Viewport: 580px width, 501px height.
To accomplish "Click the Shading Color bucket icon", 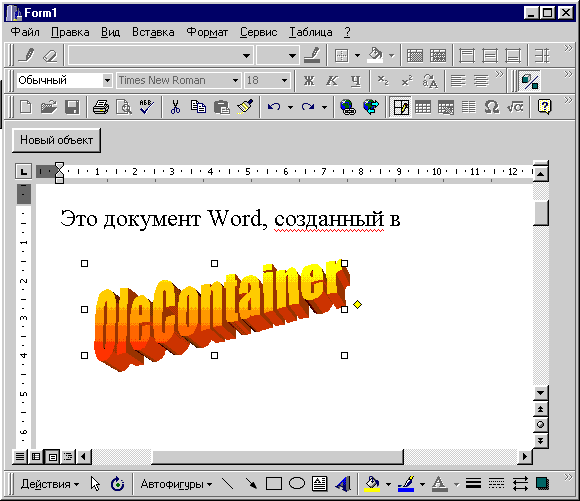I will coord(375,55).
